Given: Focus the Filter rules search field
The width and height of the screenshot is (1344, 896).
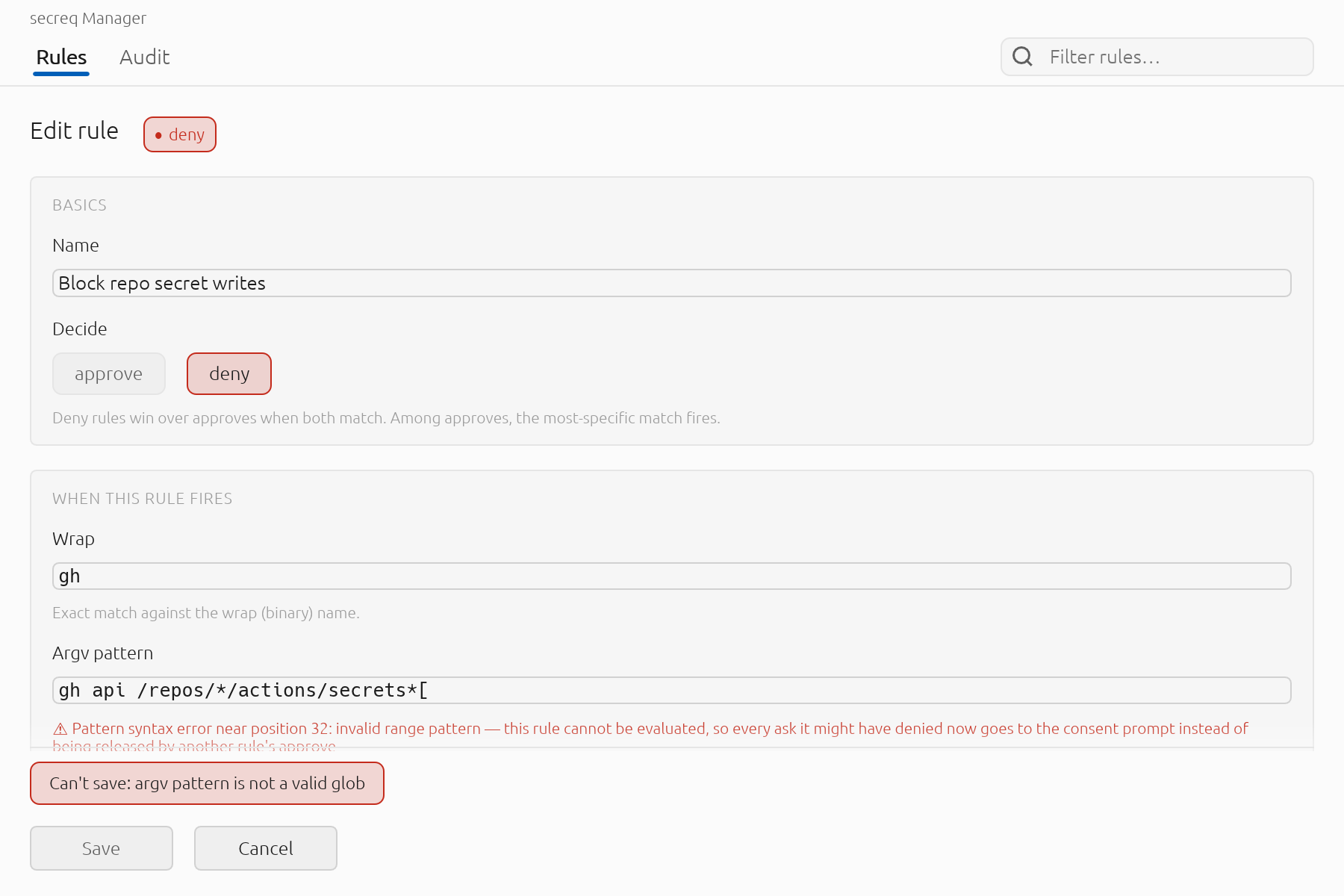Looking at the screenshot, I should coord(1157,57).
